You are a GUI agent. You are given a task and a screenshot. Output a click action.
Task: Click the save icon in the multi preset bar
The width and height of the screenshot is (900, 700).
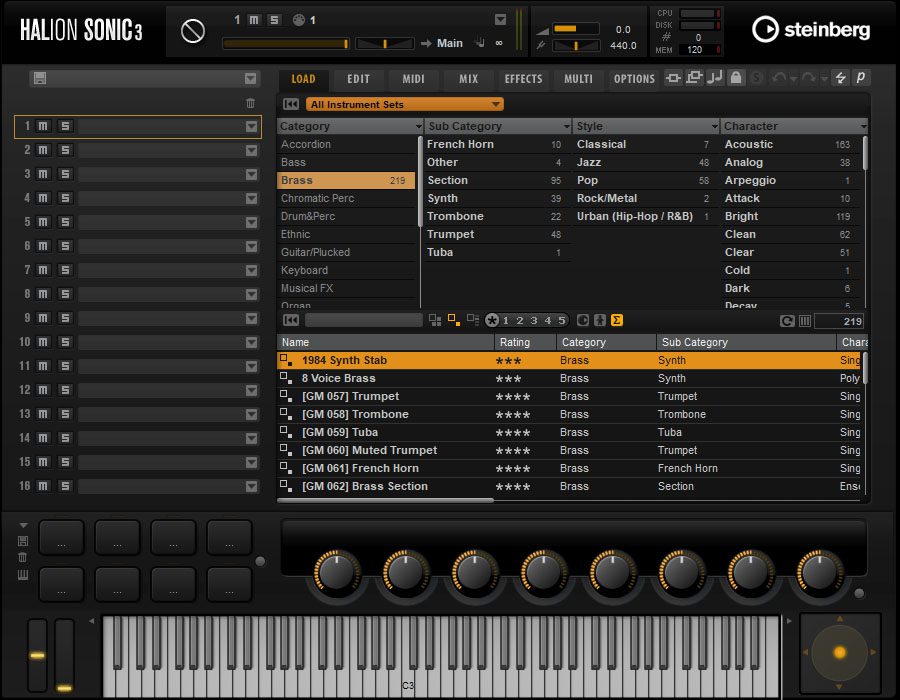(39, 79)
